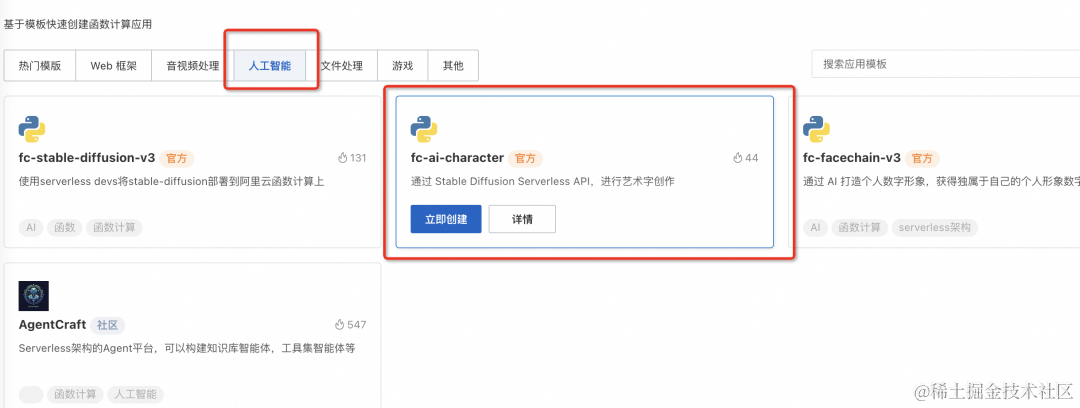This screenshot has width=1080, height=408.
Task: Click 函数计算 tag on fc-stable-diffusion-v3 card
Action: pyautogui.click(x=114, y=227)
